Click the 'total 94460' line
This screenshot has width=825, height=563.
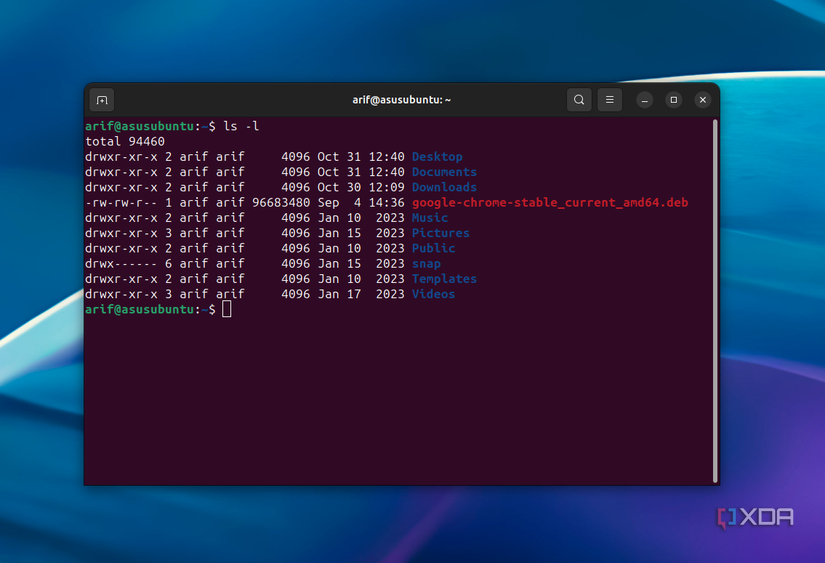(x=125, y=142)
